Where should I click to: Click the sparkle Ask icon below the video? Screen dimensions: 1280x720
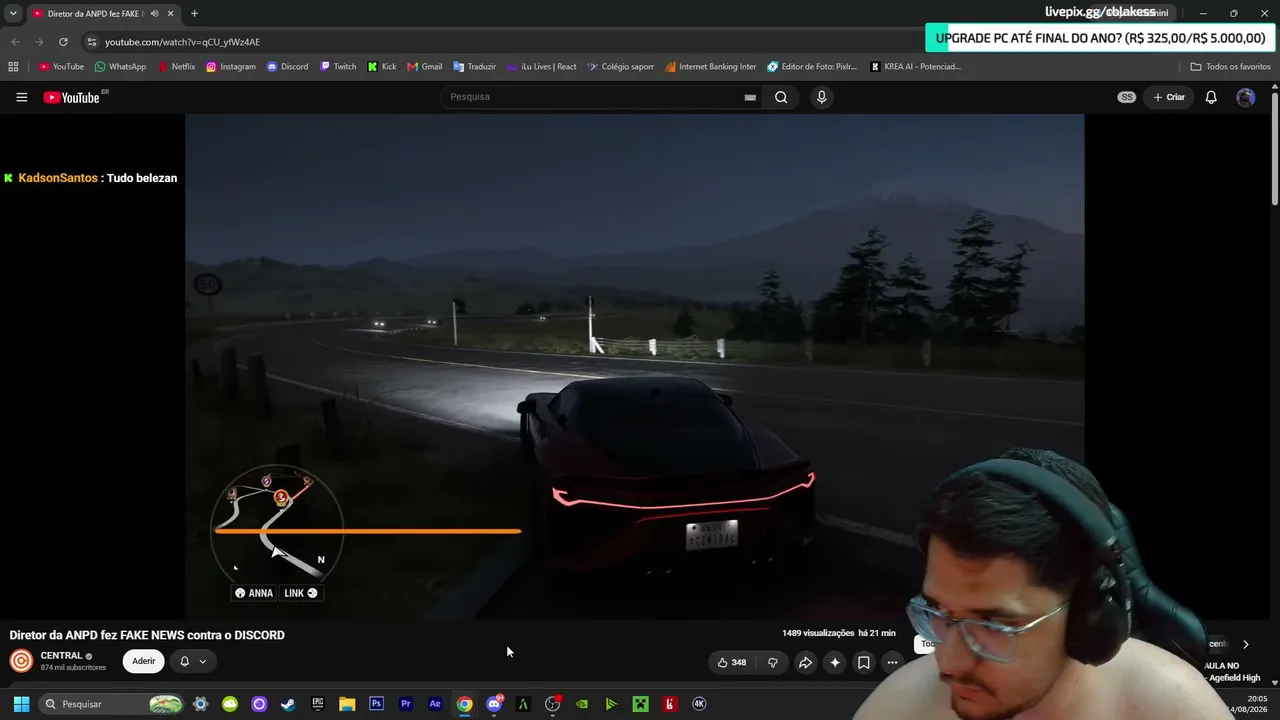pyautogui.click(x=835, y=662)
